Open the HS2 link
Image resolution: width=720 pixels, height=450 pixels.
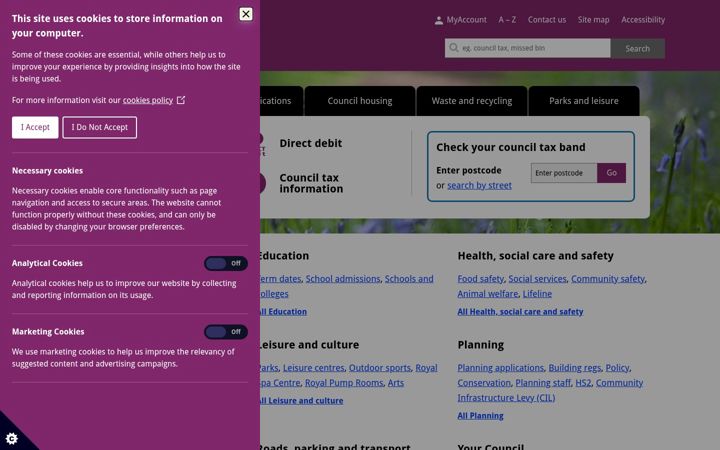pyautogui.click(x=583, y=383)
